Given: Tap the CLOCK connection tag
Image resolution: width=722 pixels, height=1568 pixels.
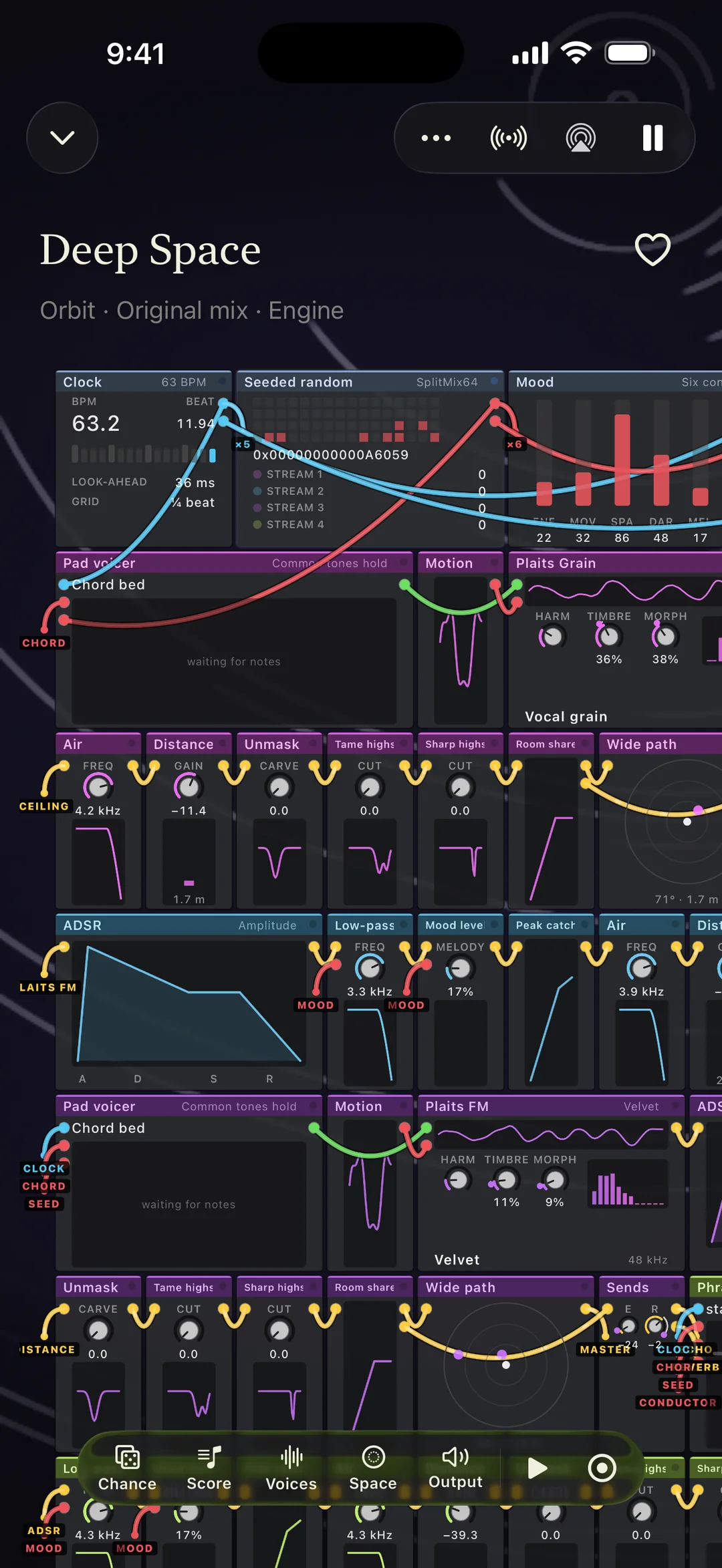Looking at the screenshot, I should click(43, 1168).
